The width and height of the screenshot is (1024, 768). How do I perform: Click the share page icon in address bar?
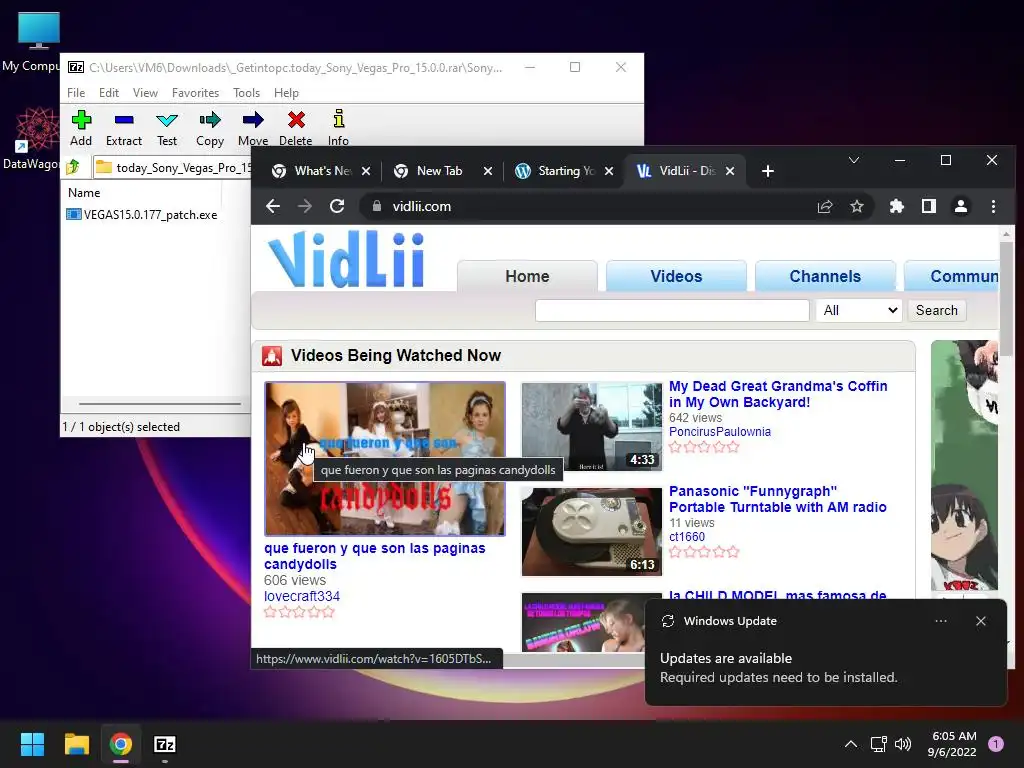pyautogui.click(x=825, y=206)
